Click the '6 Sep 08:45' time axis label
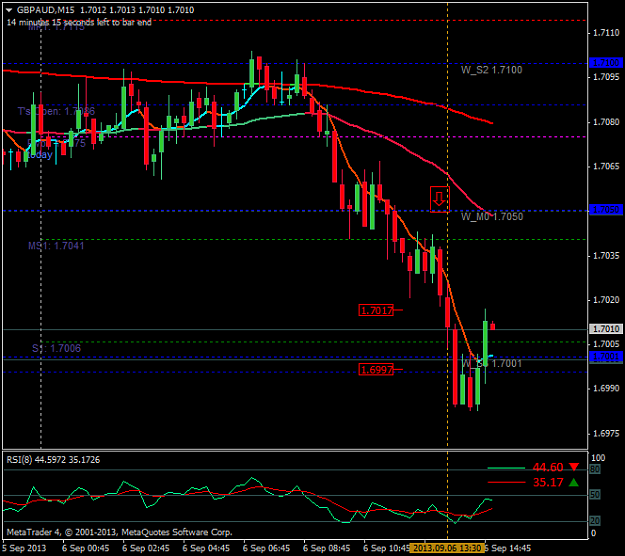Image resolution: width=625 pixels, height=556 pixels. click(327, 548)
